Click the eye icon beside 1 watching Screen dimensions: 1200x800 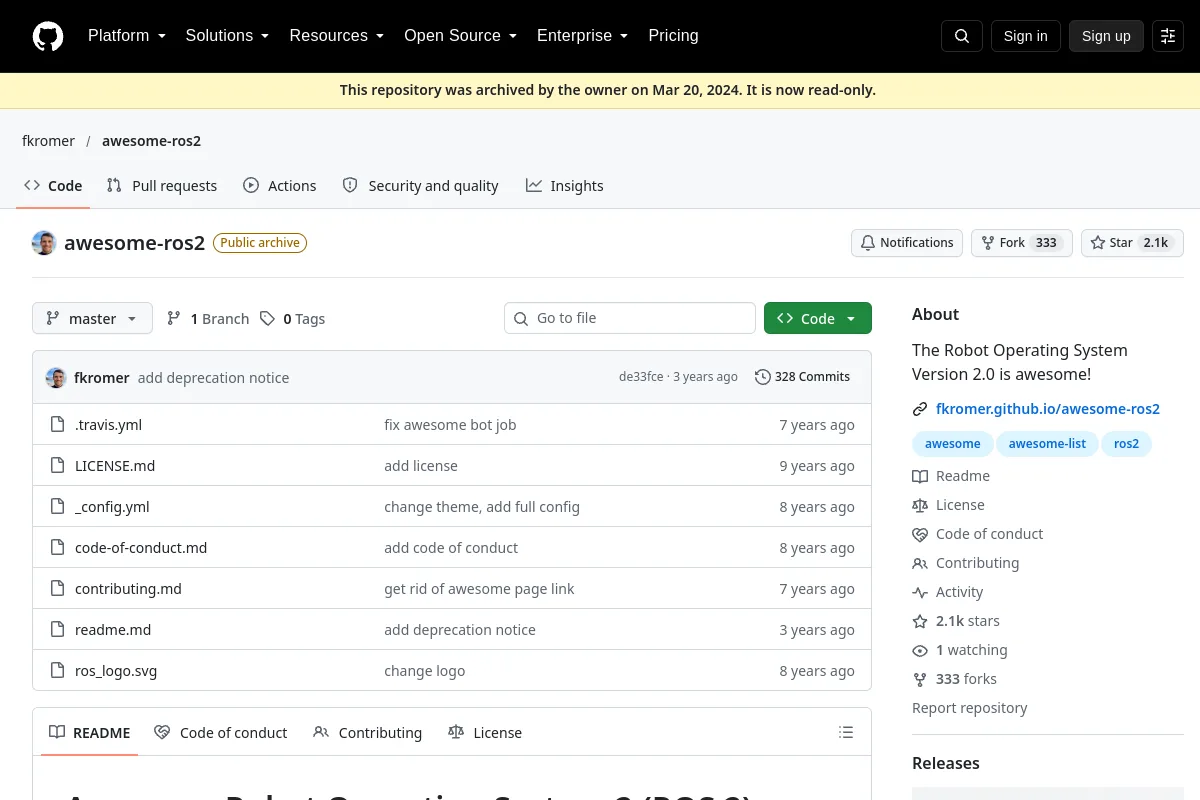[x=920, y=650]
